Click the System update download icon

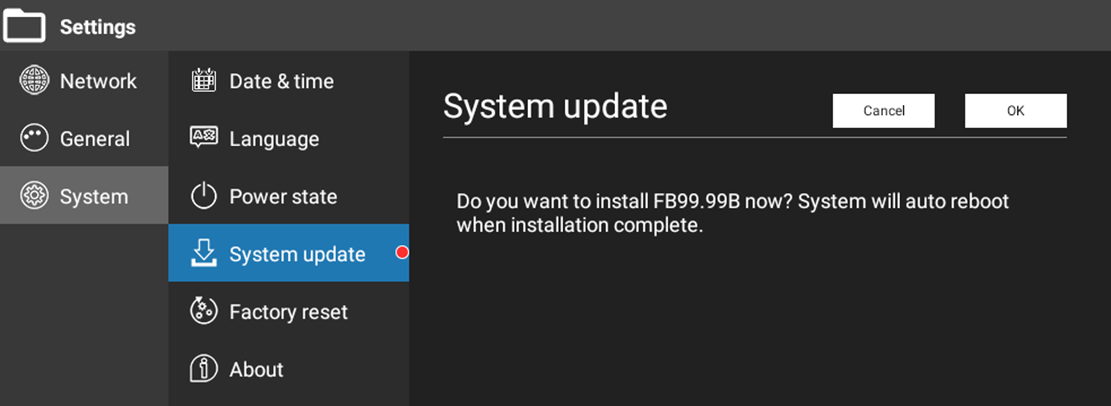204,253
